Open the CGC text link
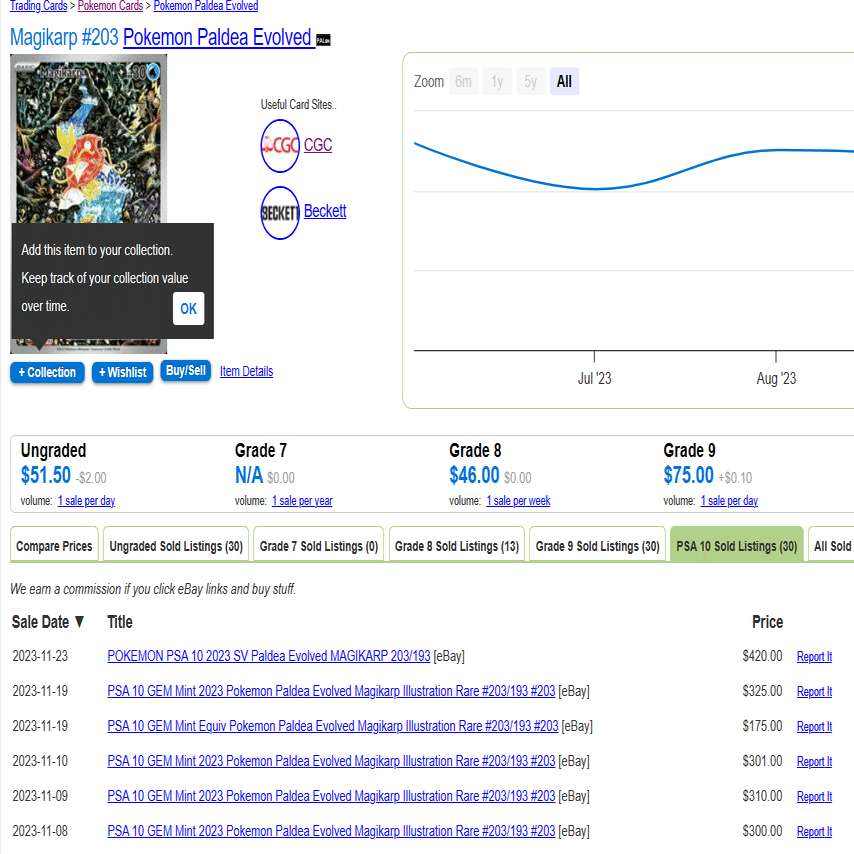Image resolution: width=854 pixels, height=854 pixels. click(318, 145)
